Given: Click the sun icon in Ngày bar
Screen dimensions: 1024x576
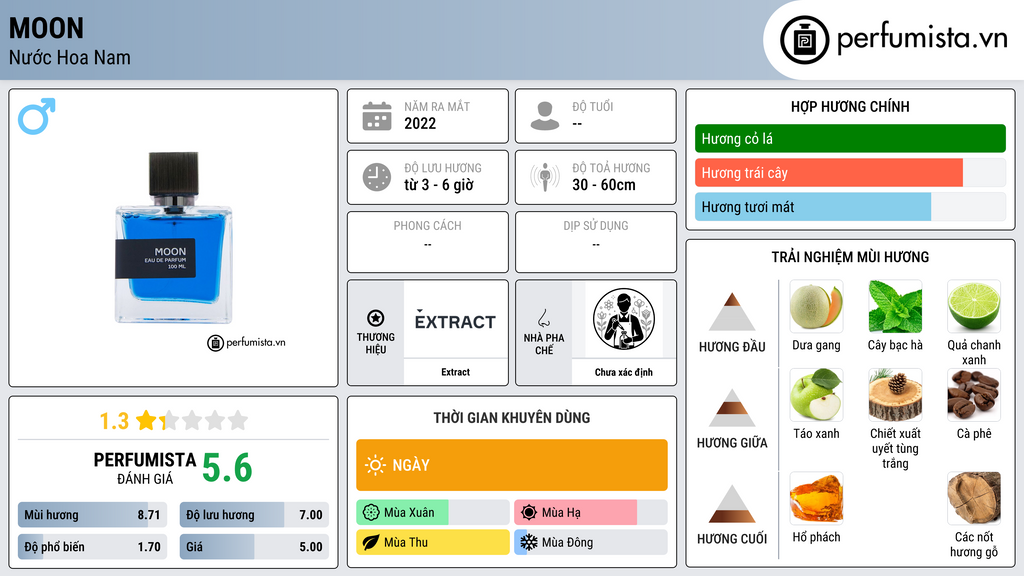Looking at the screenshot, I should 375,465.
